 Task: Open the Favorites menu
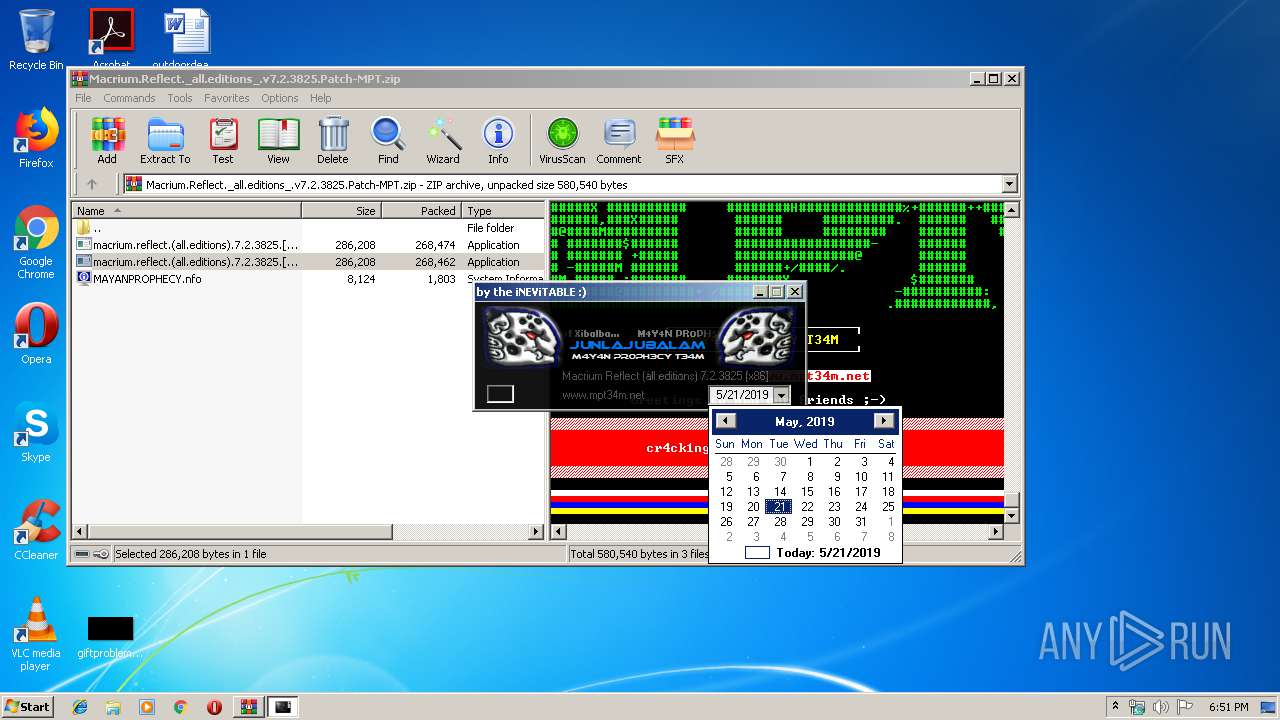pyautogui.click(x=227, y=98)
